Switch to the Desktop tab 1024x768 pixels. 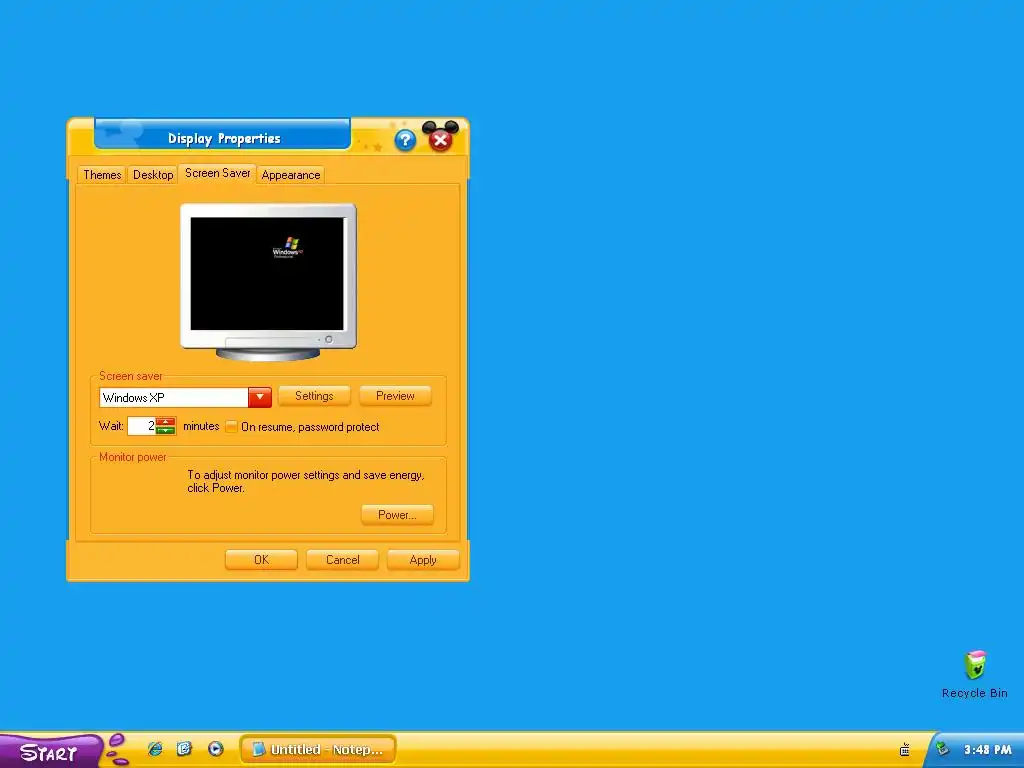tap(153, 175)
